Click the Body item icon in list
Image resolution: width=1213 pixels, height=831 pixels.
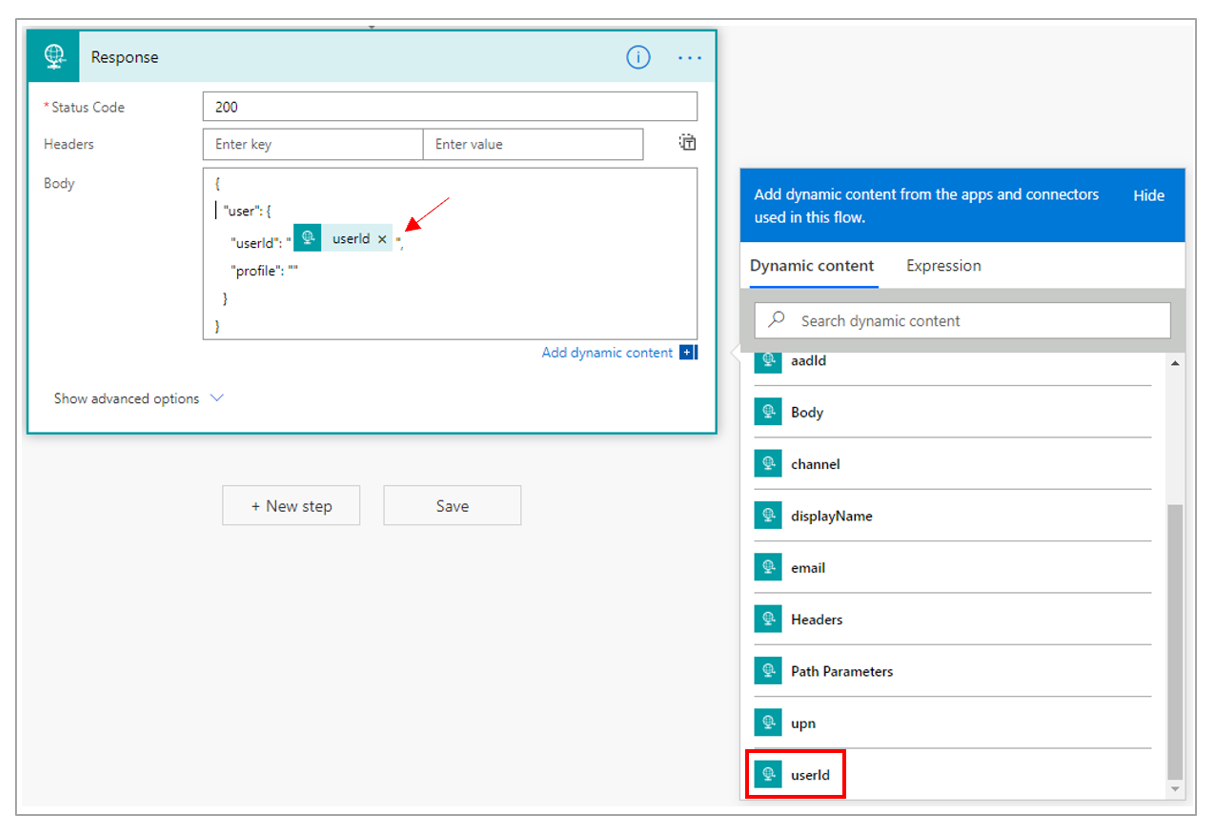(768, 412)
